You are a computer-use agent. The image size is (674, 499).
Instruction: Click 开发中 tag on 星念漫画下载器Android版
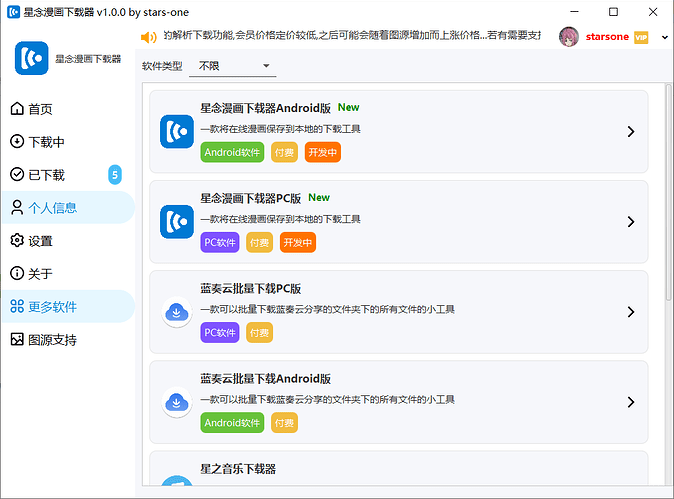click(322, 152)
